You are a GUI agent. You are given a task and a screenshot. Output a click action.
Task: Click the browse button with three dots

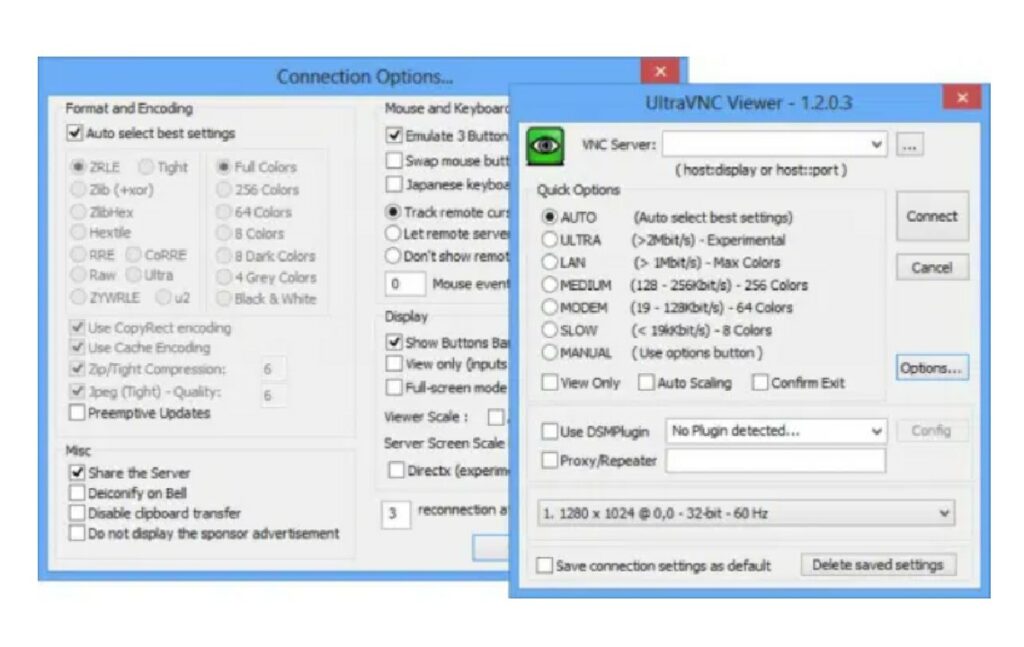point(908,145)
